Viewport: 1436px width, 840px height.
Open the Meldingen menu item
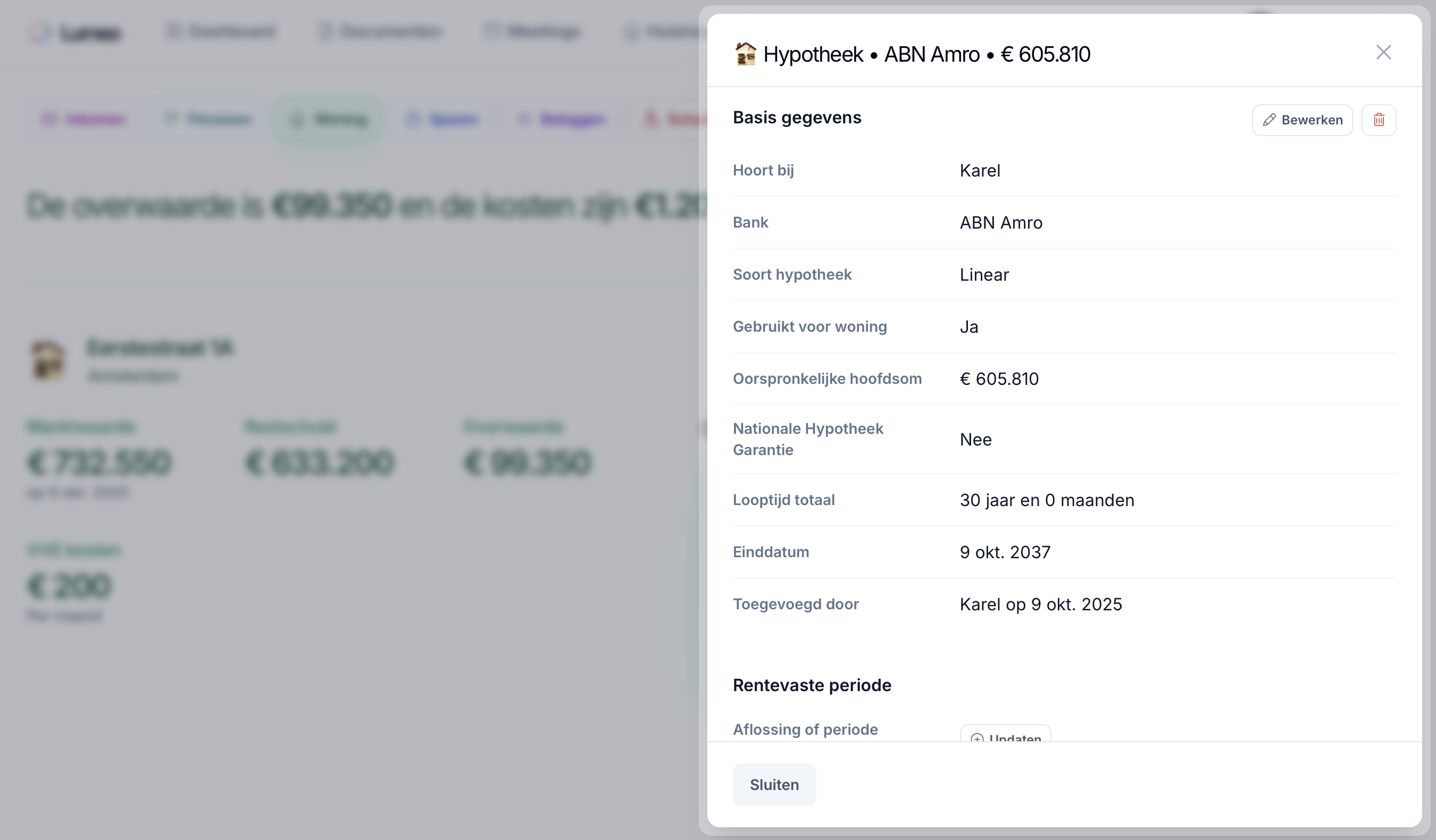pyautogui.click(x=661, y=31)
